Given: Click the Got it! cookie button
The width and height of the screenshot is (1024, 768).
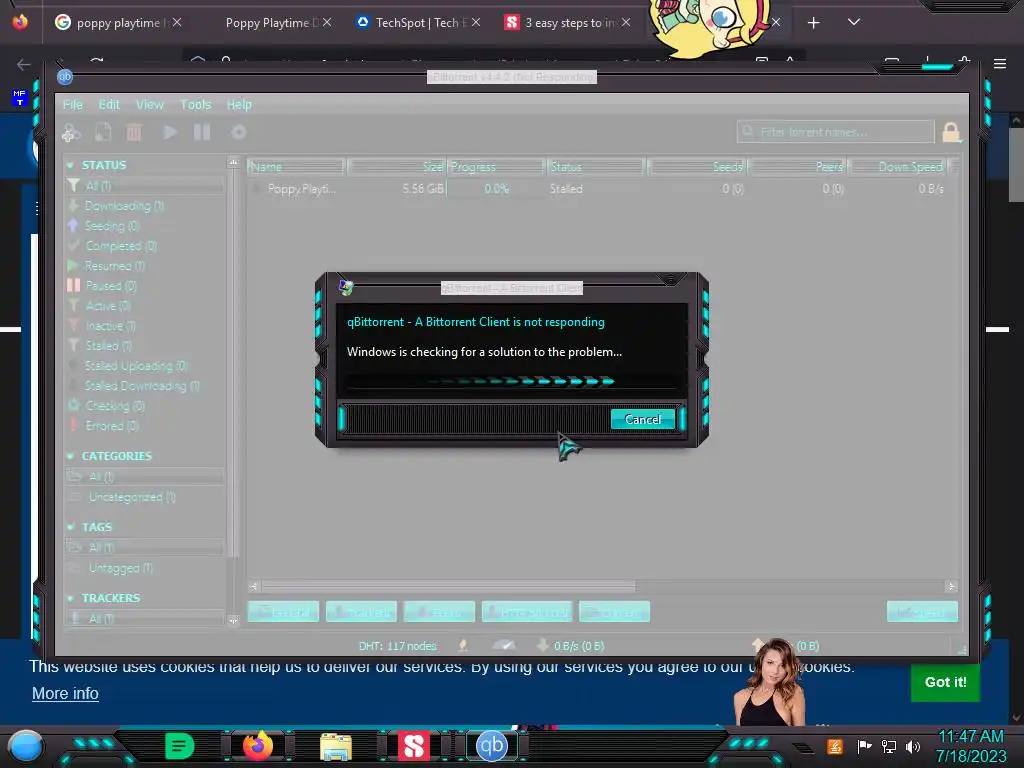Looking at the screenshot, I should pyautogui.click(x=946, y=682).
